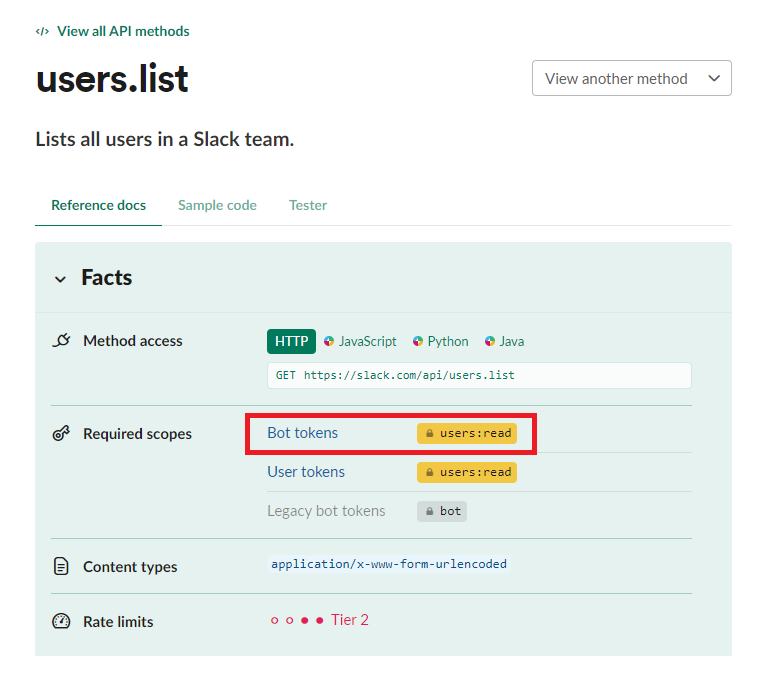
Task: Click the Method access plug icon
Action: [x=62, y=341]
